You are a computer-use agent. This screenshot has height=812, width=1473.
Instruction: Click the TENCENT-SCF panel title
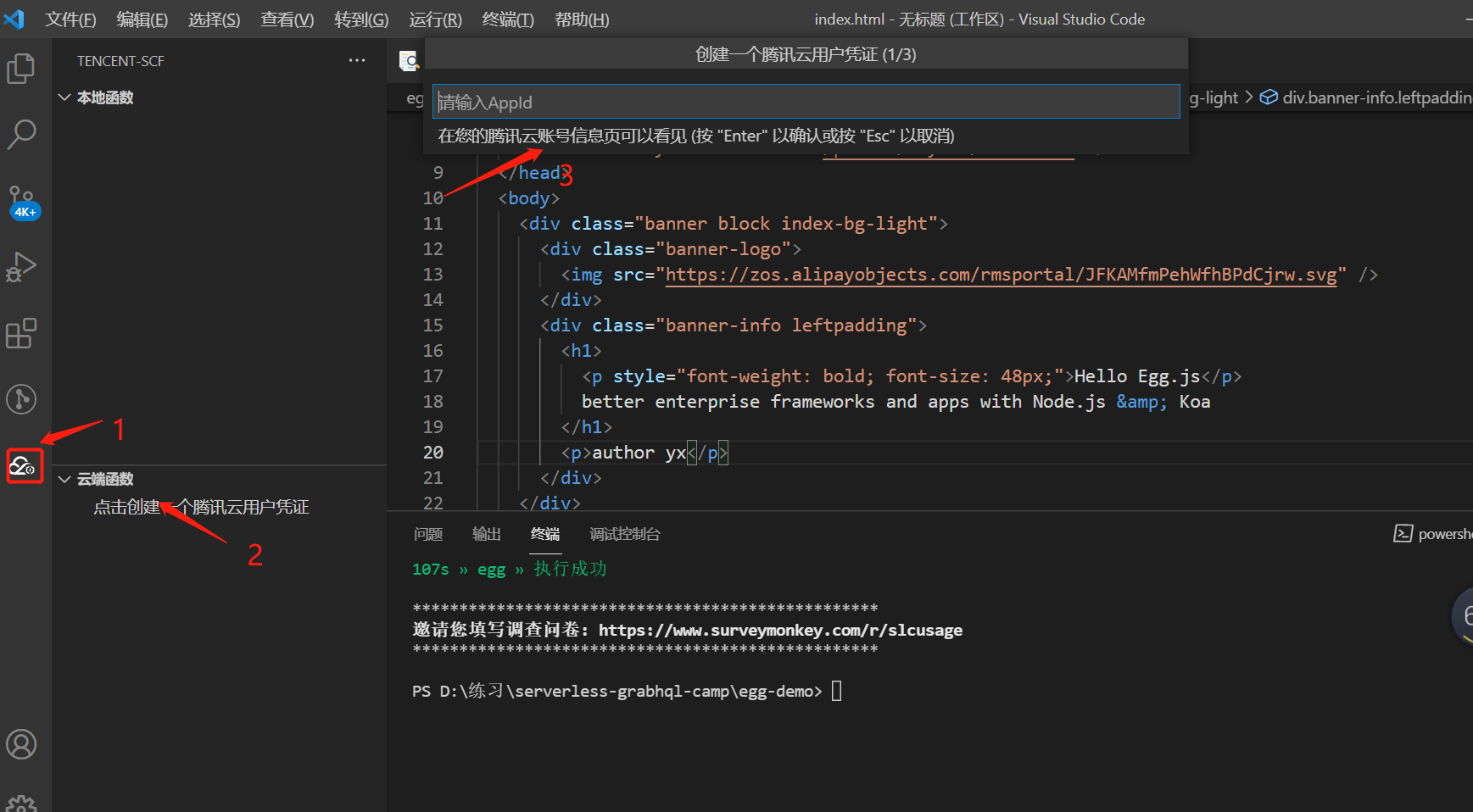point(120,61)
